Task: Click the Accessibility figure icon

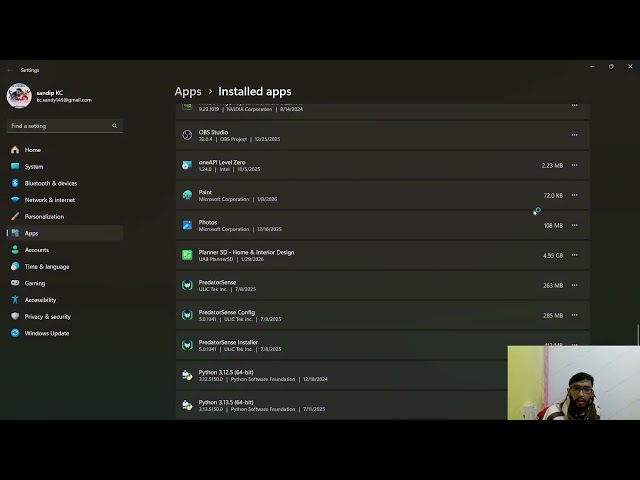Action: pyautogui.click(x=15, y=300)
